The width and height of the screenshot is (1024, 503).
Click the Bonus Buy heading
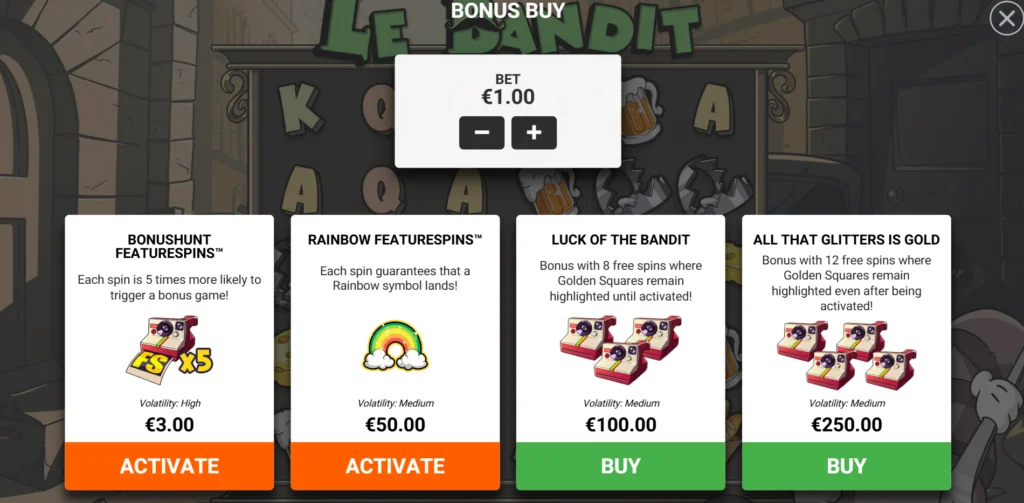[x=508, y=10]
